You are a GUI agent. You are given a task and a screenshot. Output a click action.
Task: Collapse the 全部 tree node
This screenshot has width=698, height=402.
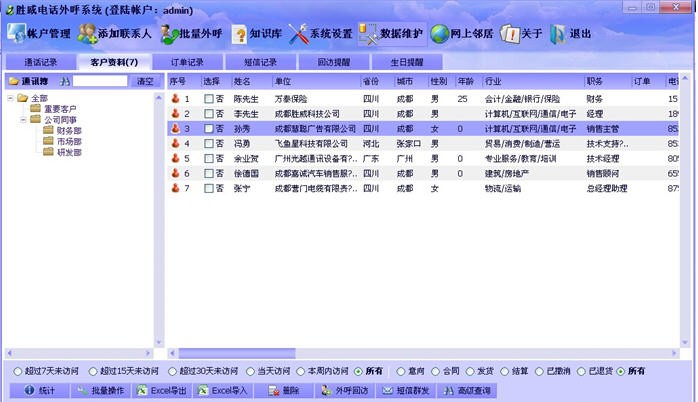pyautogui.click(x=10, y=98)
